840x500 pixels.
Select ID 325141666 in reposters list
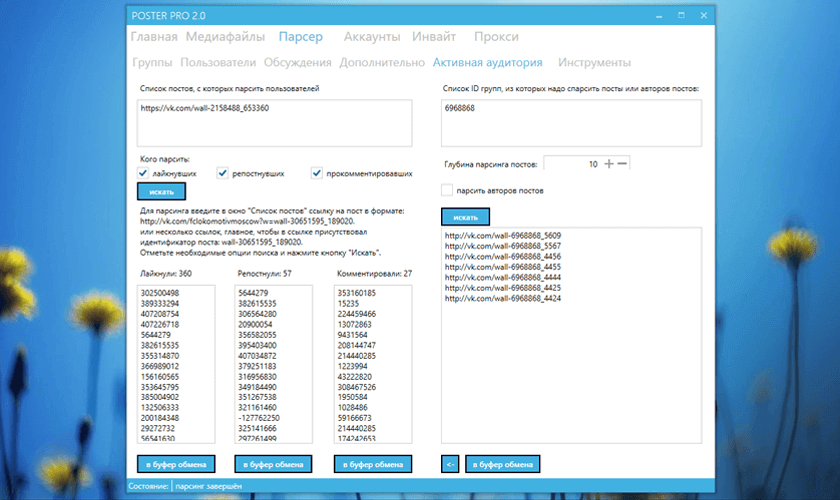pyautogui.click(x=257, y=428)
